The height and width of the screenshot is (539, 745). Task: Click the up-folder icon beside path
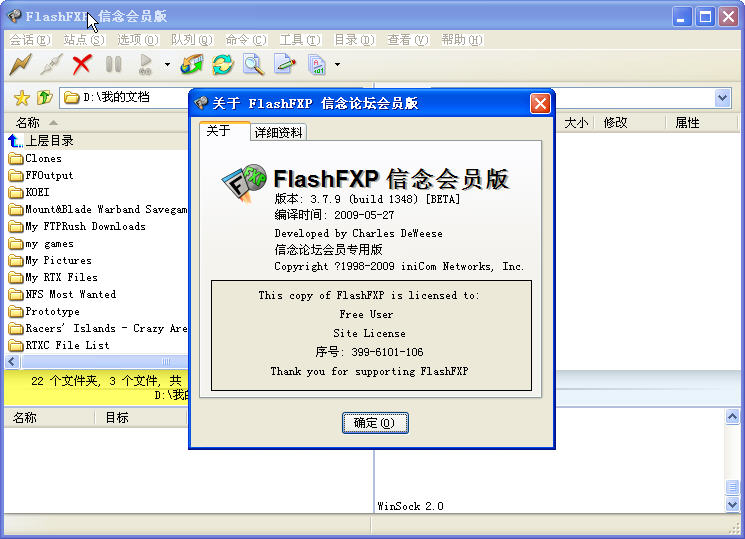tap(44, 97)
